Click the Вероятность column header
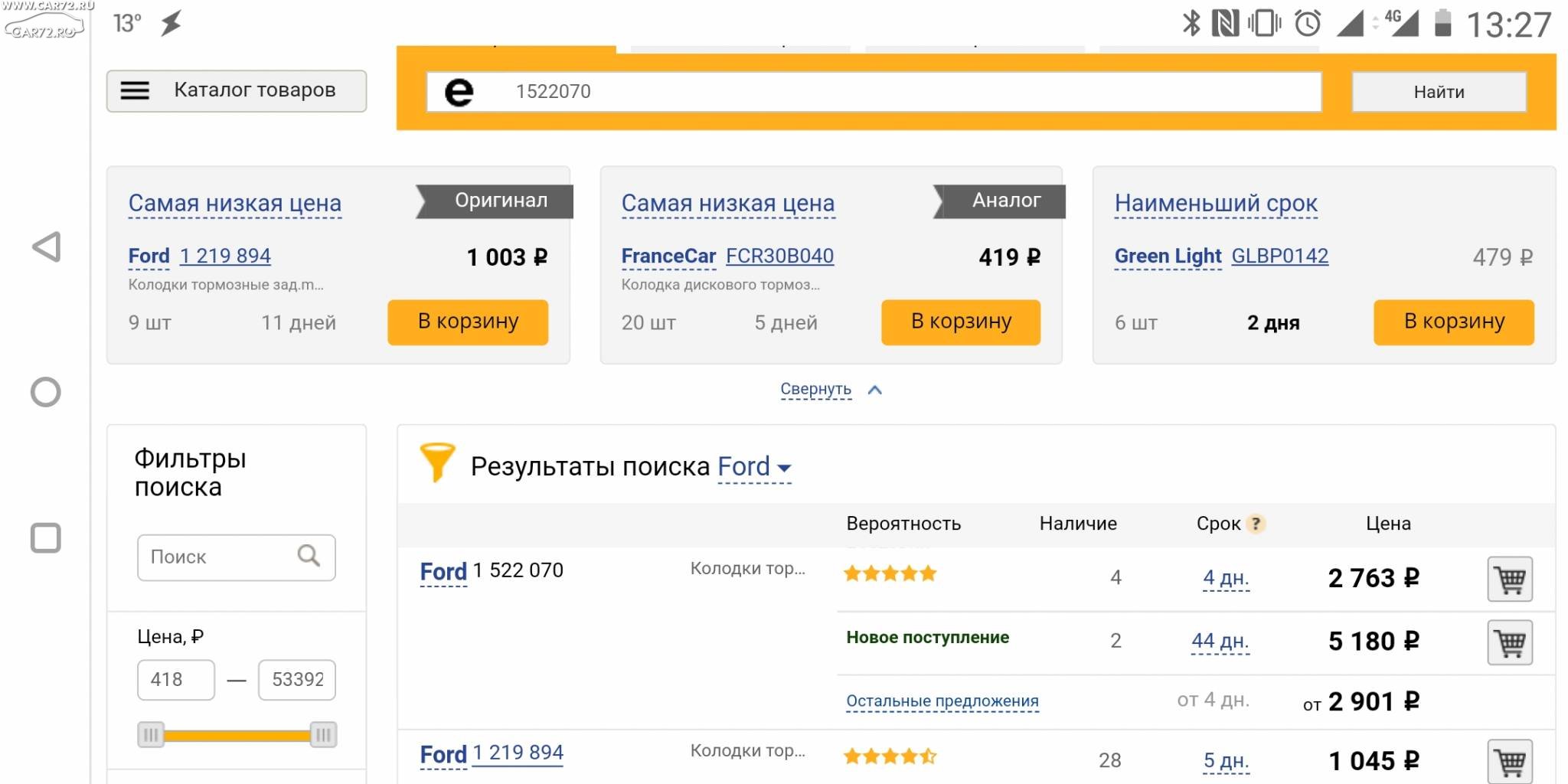The height and width of the screenshot is (784, 1568). pos(903,524)
